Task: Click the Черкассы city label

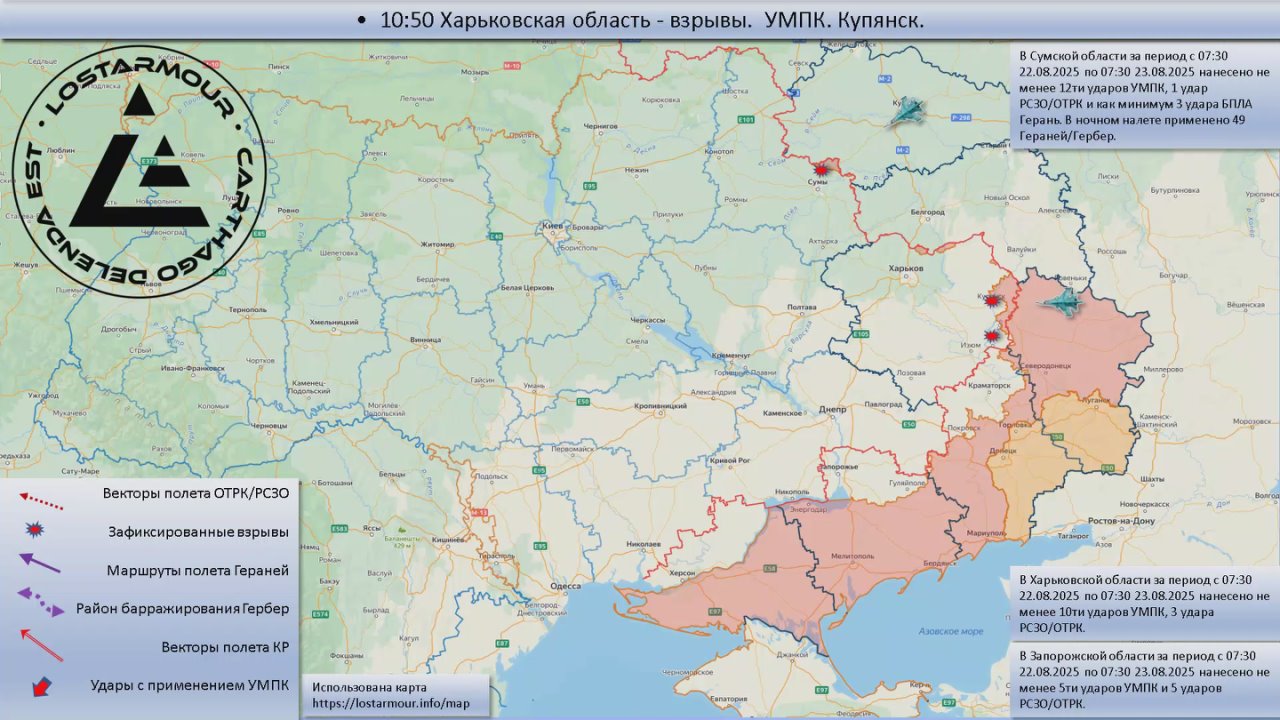Action: tap(648, 320)
